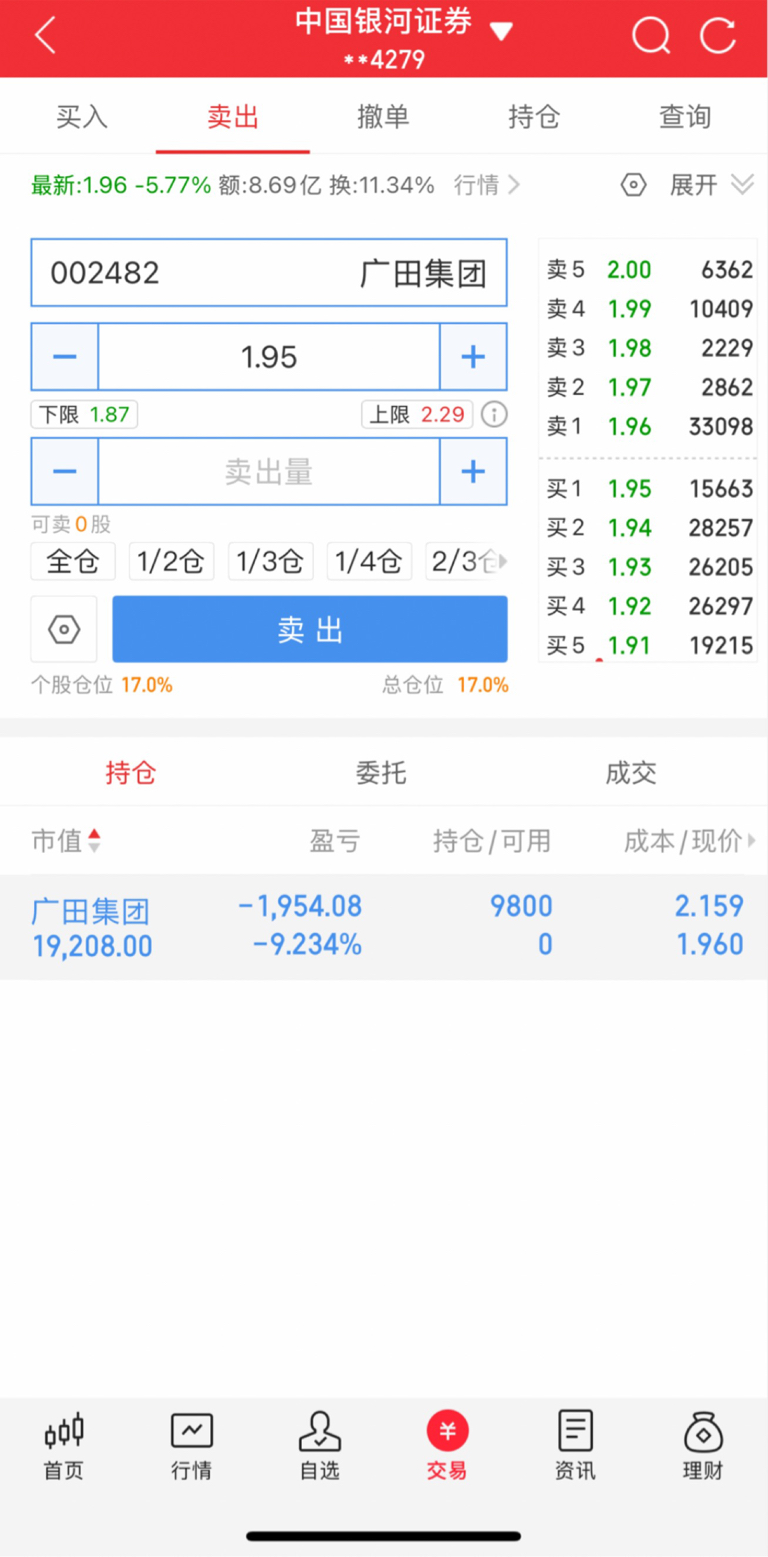This screenshot has height=1557, width=768.
Task: Open order settings hexagon beside 卖出 button
Action: [64, 629]
